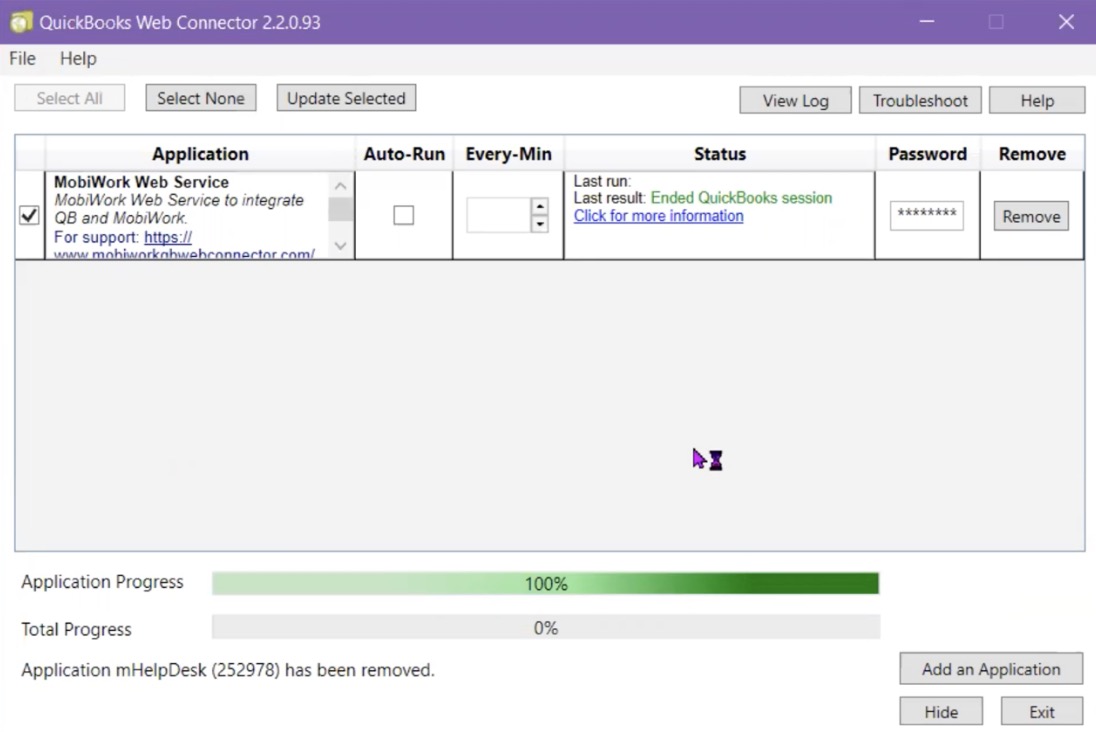This screenshot has width=1096, height=732.
Task: Click the Add an Application button
Action: pos(990,669)
